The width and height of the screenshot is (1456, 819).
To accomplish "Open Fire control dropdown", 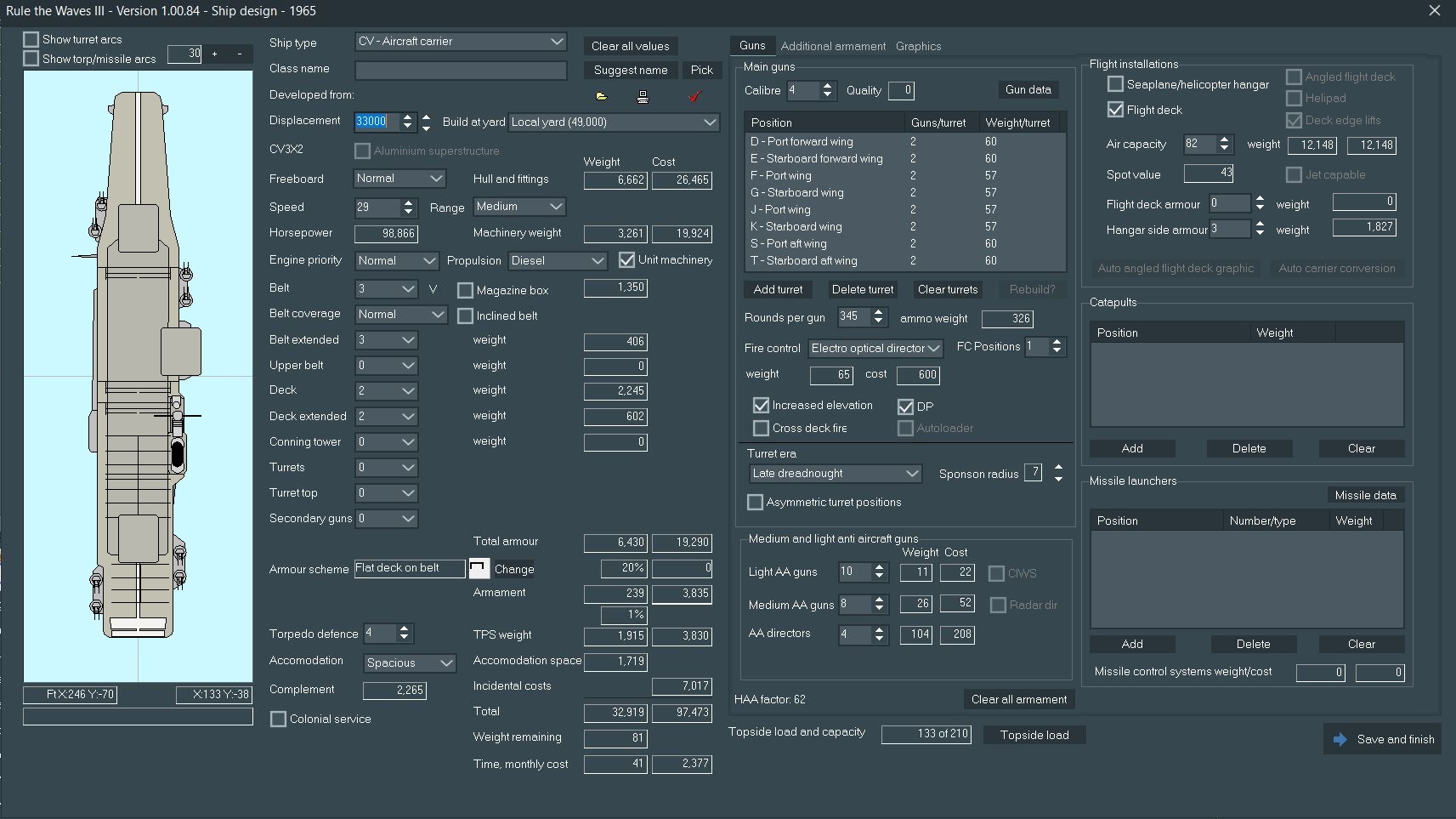I will point(875,348).
